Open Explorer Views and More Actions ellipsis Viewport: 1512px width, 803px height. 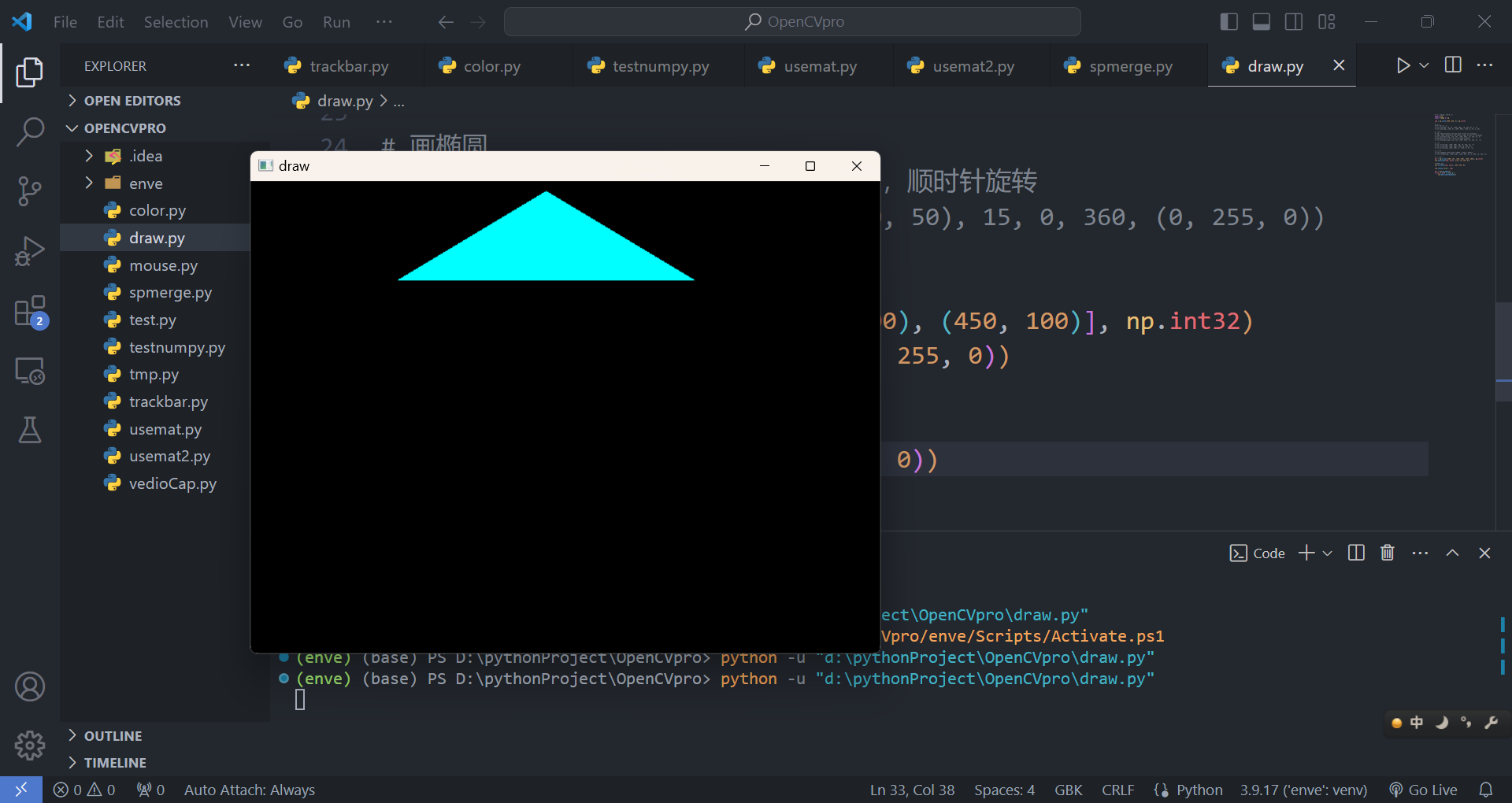pos(242,65)
